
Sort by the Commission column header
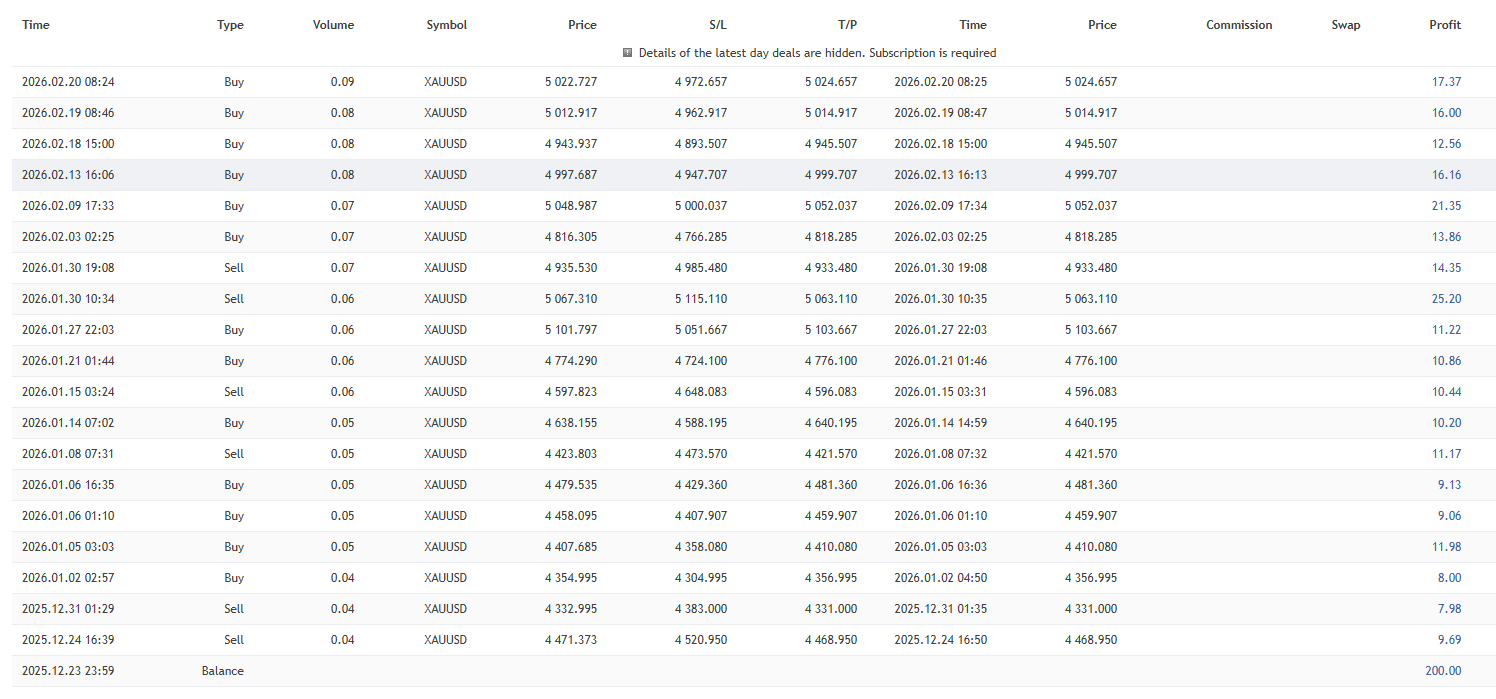click(1239, 25)
